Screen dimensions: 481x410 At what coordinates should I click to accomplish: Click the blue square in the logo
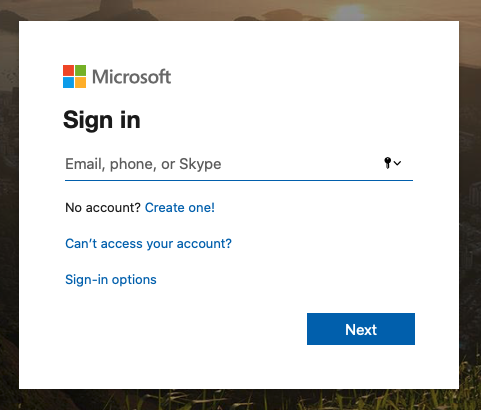[68, 82]
